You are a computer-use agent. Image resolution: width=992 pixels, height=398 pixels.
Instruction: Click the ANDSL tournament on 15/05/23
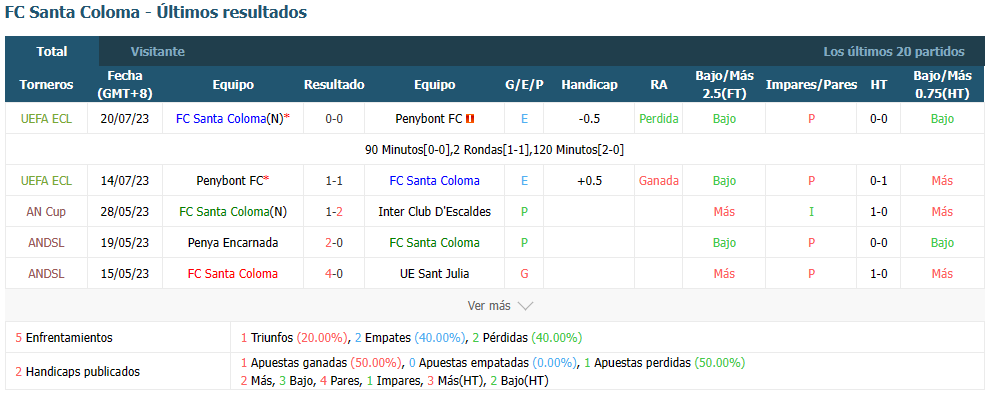[x=46, y=273]
